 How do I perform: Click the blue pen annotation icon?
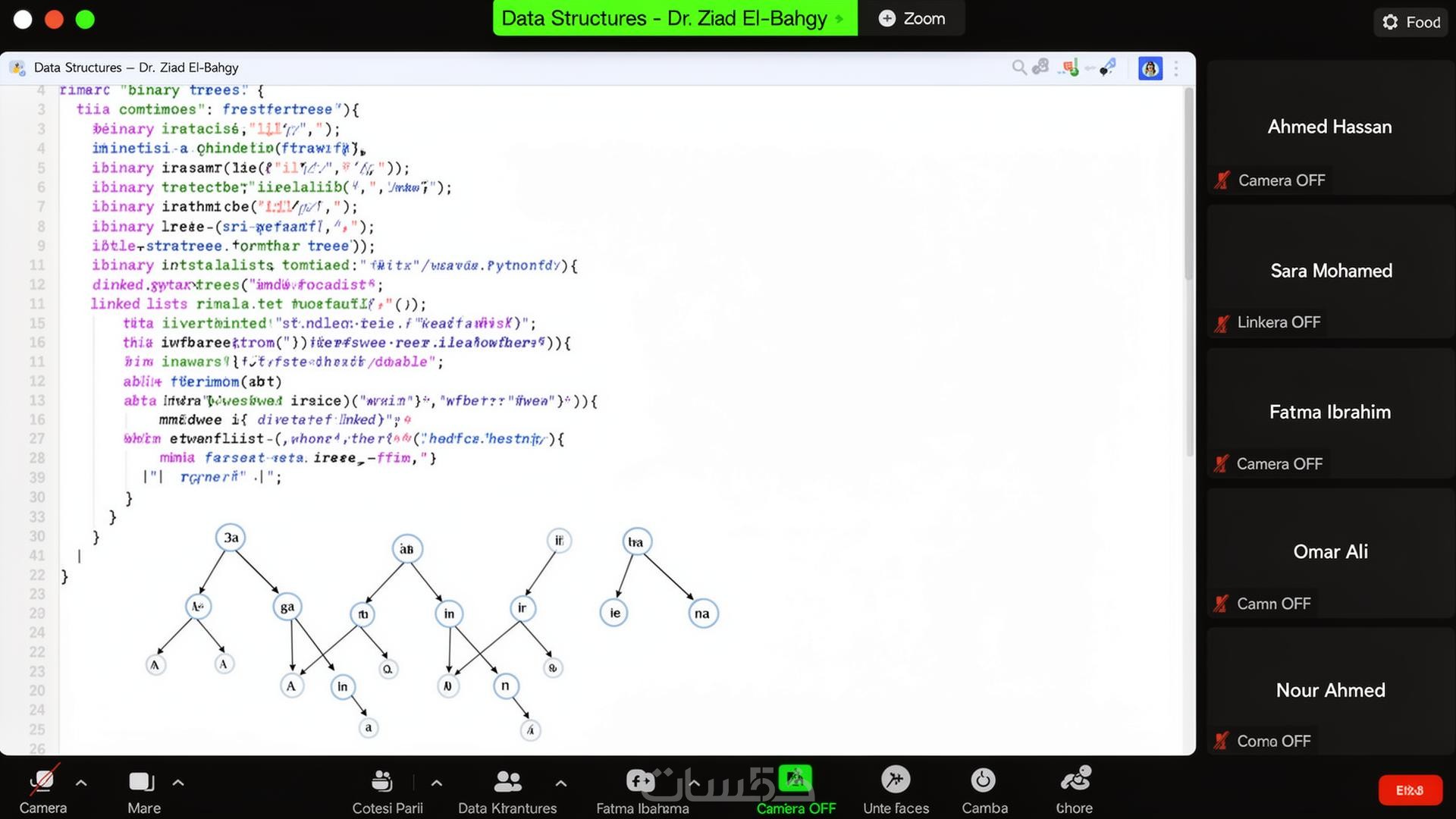click(1108, 67)
